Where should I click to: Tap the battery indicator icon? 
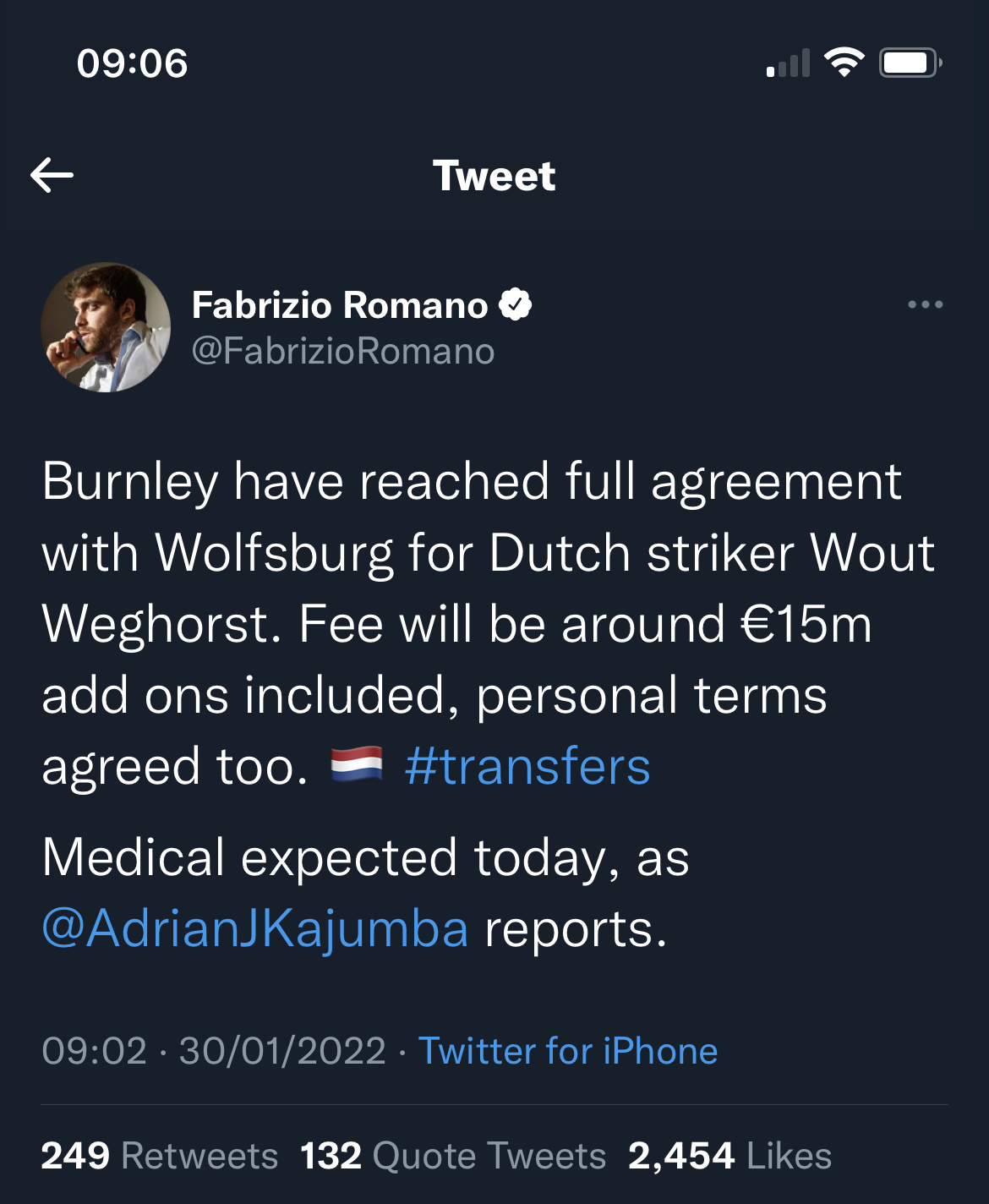coord(910,63)
